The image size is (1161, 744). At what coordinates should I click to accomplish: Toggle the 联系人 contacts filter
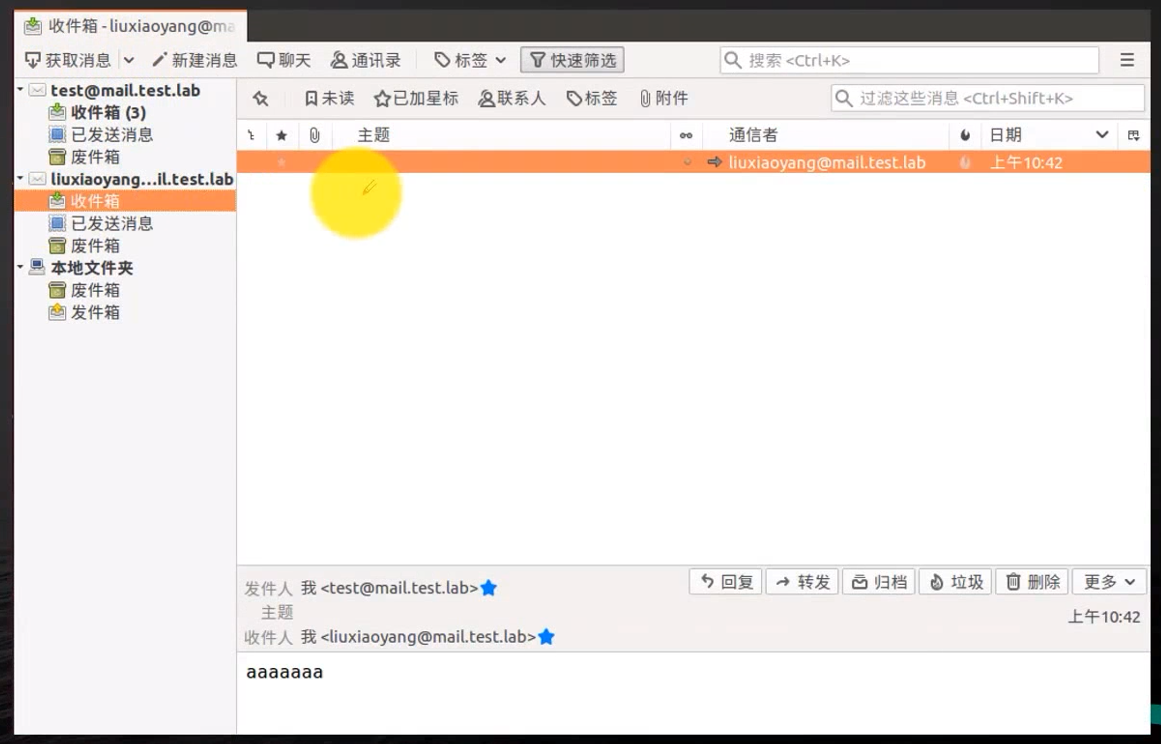(512, 98)
